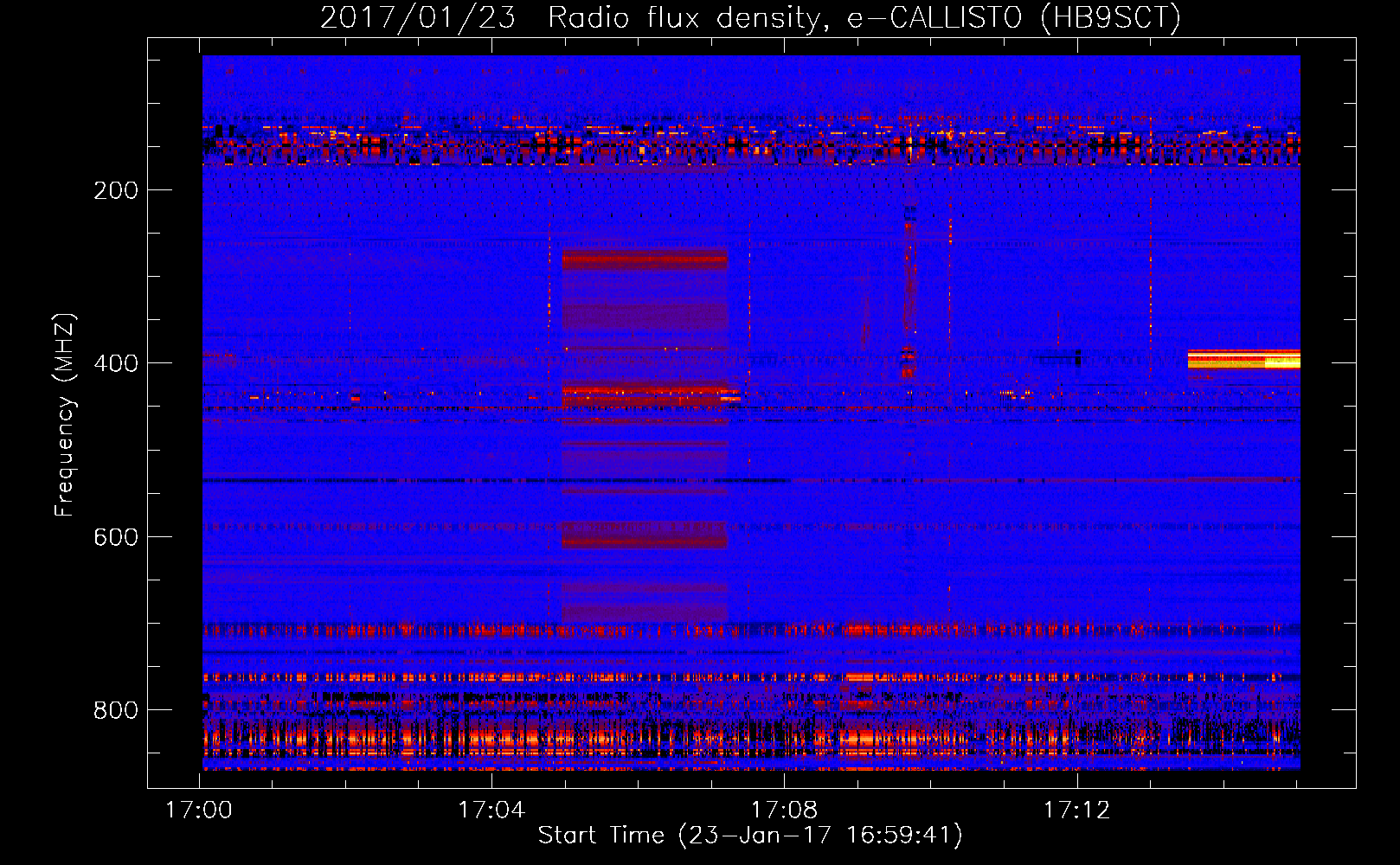Click the bright yellow burst near 400 MHz

click(1243, 360)
